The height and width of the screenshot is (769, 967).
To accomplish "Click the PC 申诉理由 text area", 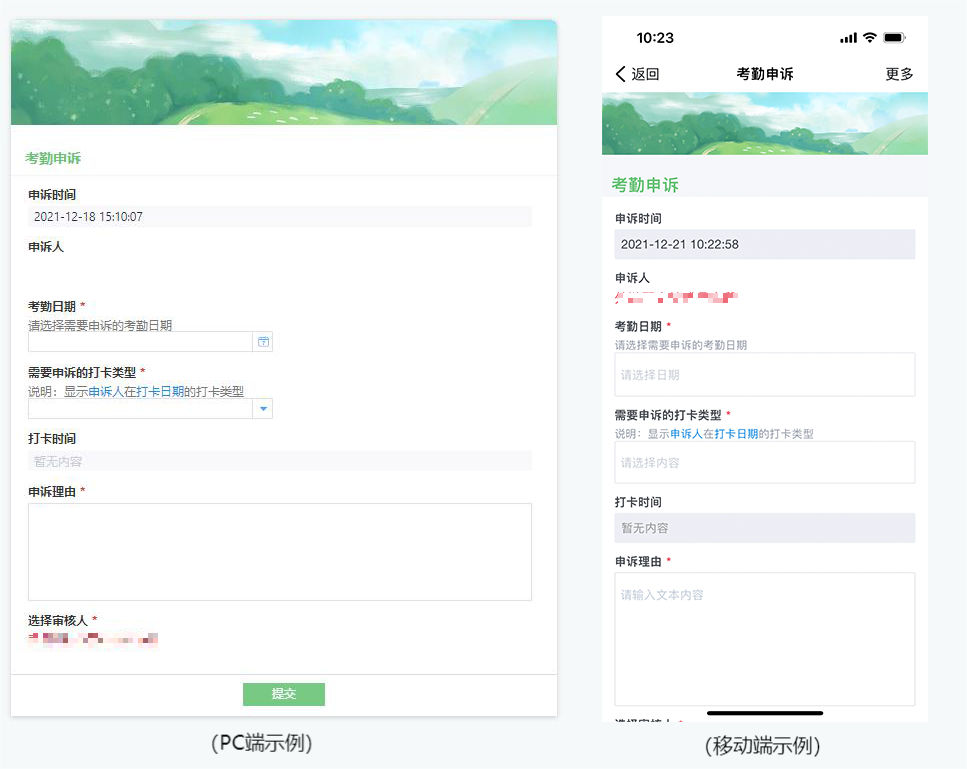I will (x=279, y=551).
